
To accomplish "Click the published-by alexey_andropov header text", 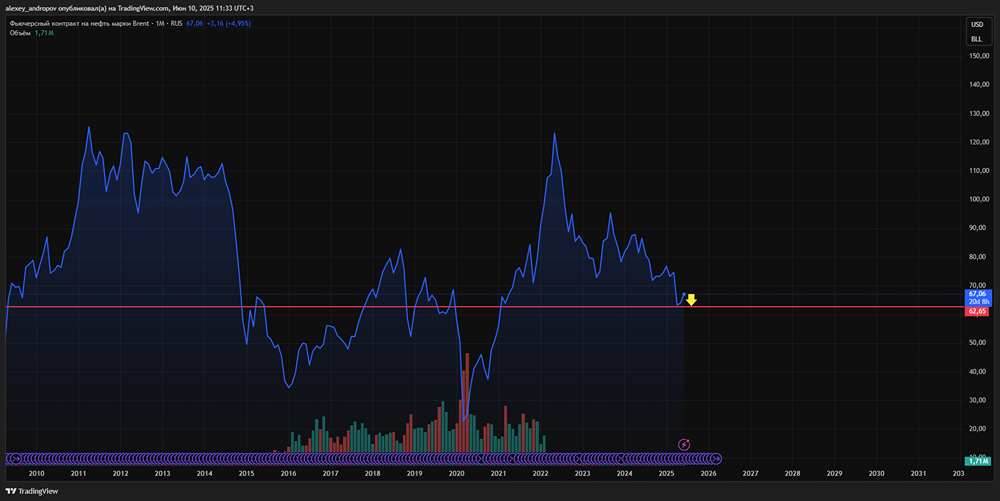I will tap(129, 8).
